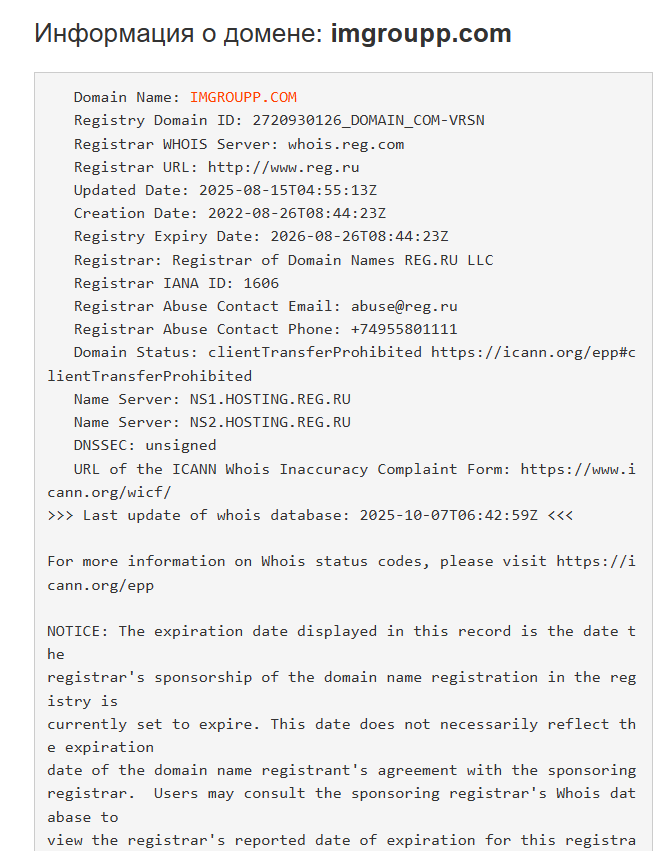Click the NOTICE paragraph's first line

coord(340,631)
